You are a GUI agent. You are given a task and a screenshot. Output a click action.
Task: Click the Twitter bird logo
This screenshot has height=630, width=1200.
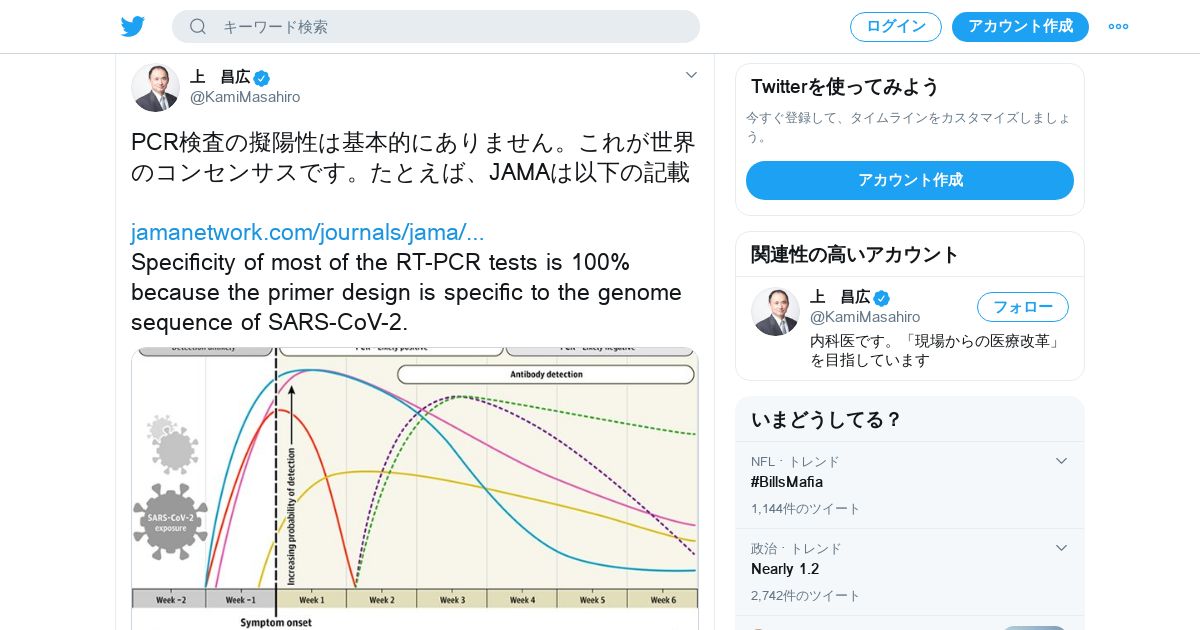tap(133, 27)
